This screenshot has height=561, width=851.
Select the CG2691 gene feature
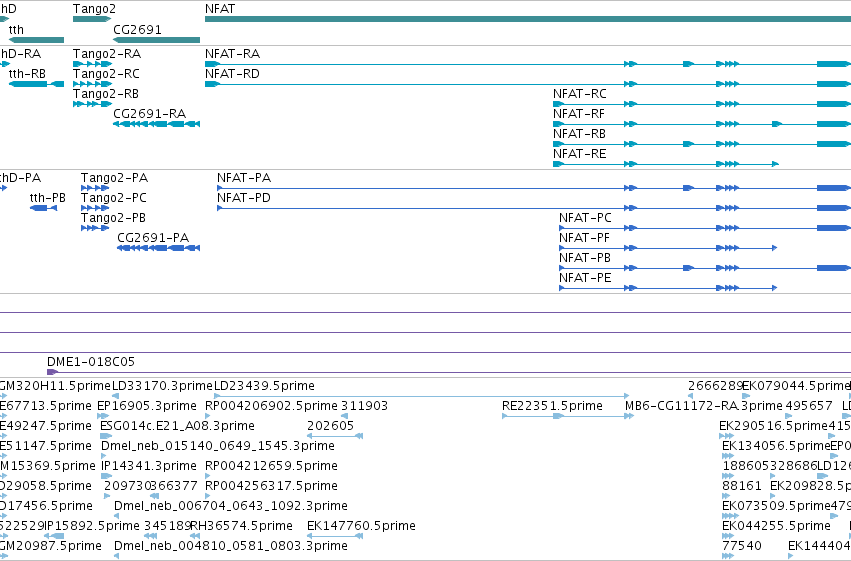[156, 40]
